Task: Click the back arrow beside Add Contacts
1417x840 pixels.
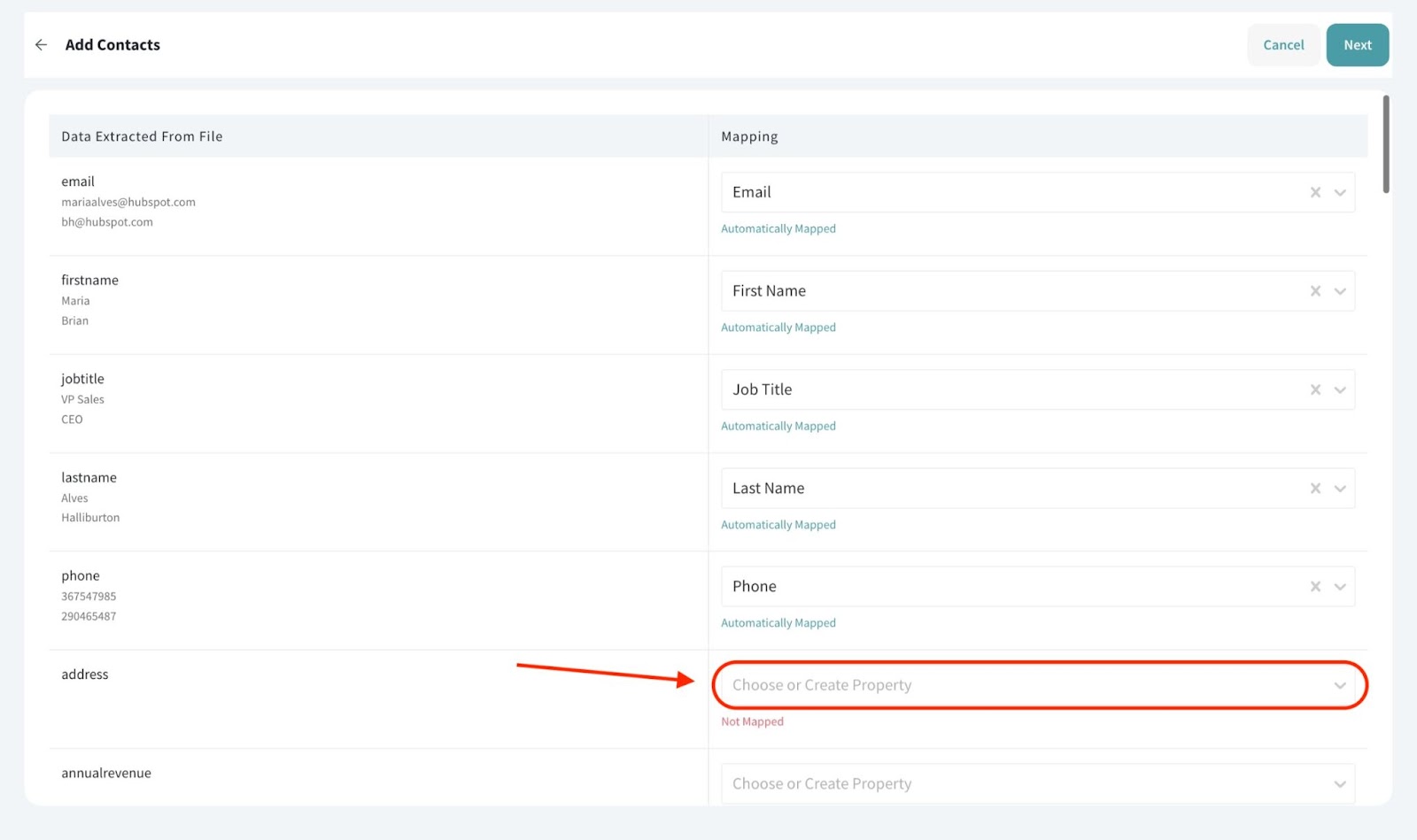Action: [x=41, y=45]
